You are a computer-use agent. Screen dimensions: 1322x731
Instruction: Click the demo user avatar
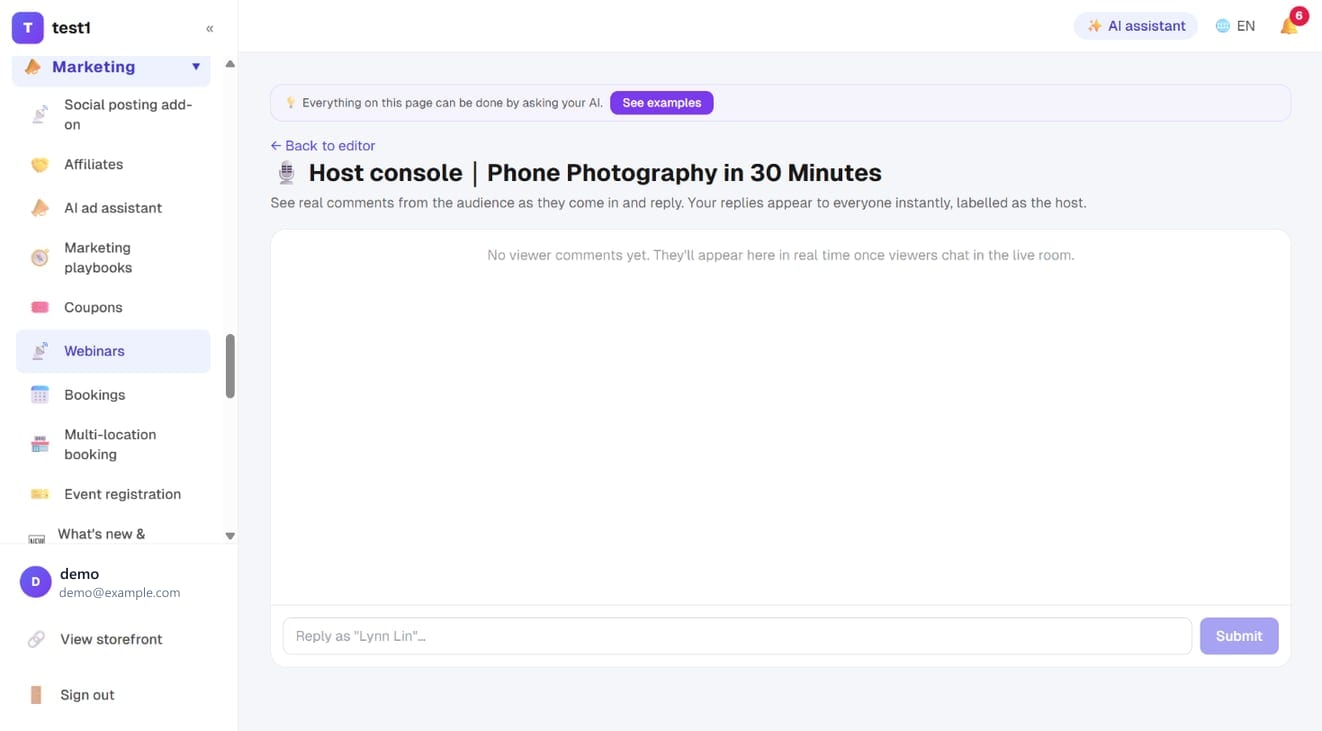pos(35,582)
